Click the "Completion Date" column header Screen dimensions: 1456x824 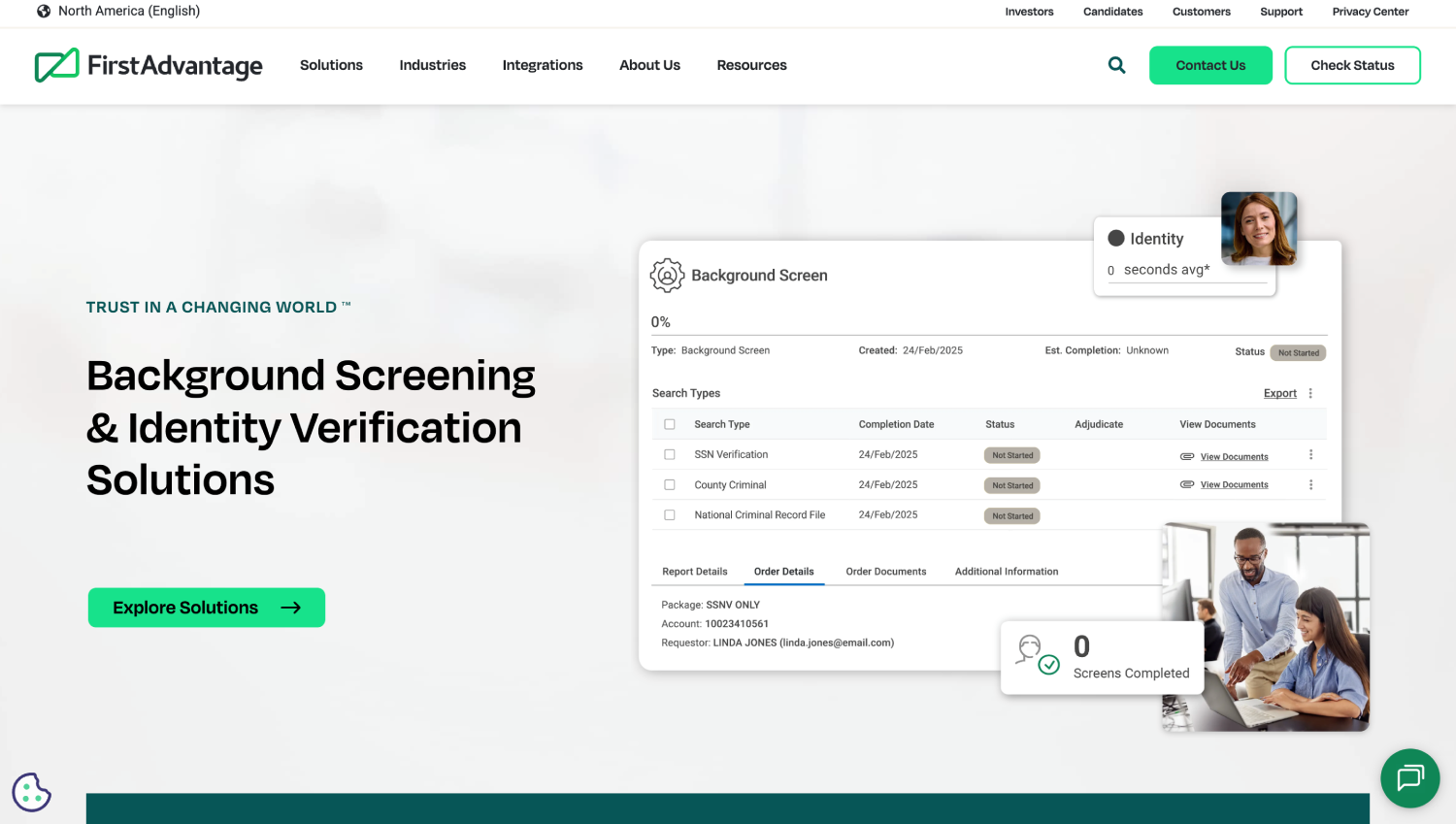[897, 424]
